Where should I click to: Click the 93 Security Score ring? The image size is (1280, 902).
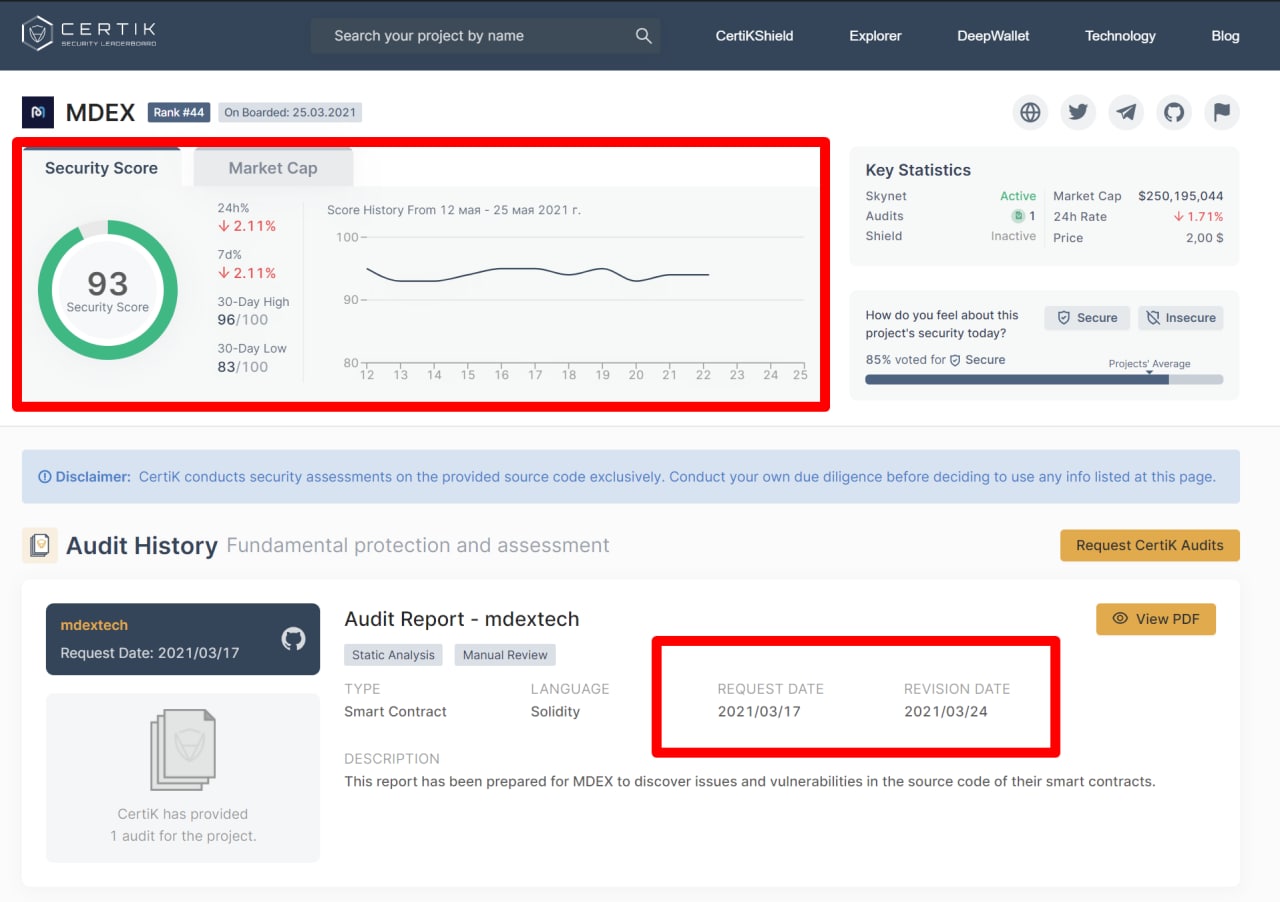(x=108, y=290)
